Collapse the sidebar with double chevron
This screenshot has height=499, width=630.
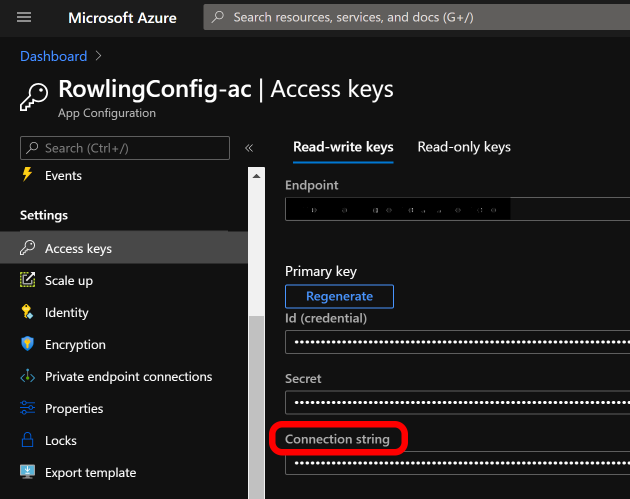tap(249, 148)
